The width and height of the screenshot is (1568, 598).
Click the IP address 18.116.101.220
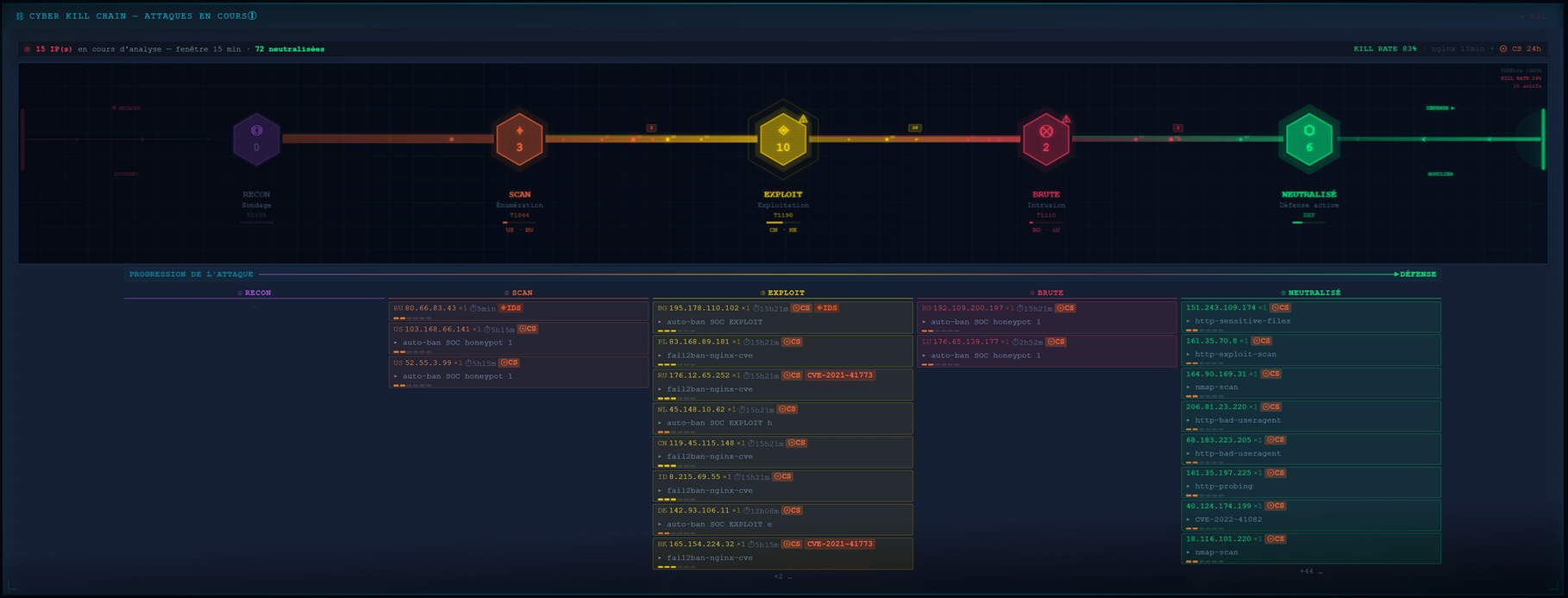[x=1219, y=538]
